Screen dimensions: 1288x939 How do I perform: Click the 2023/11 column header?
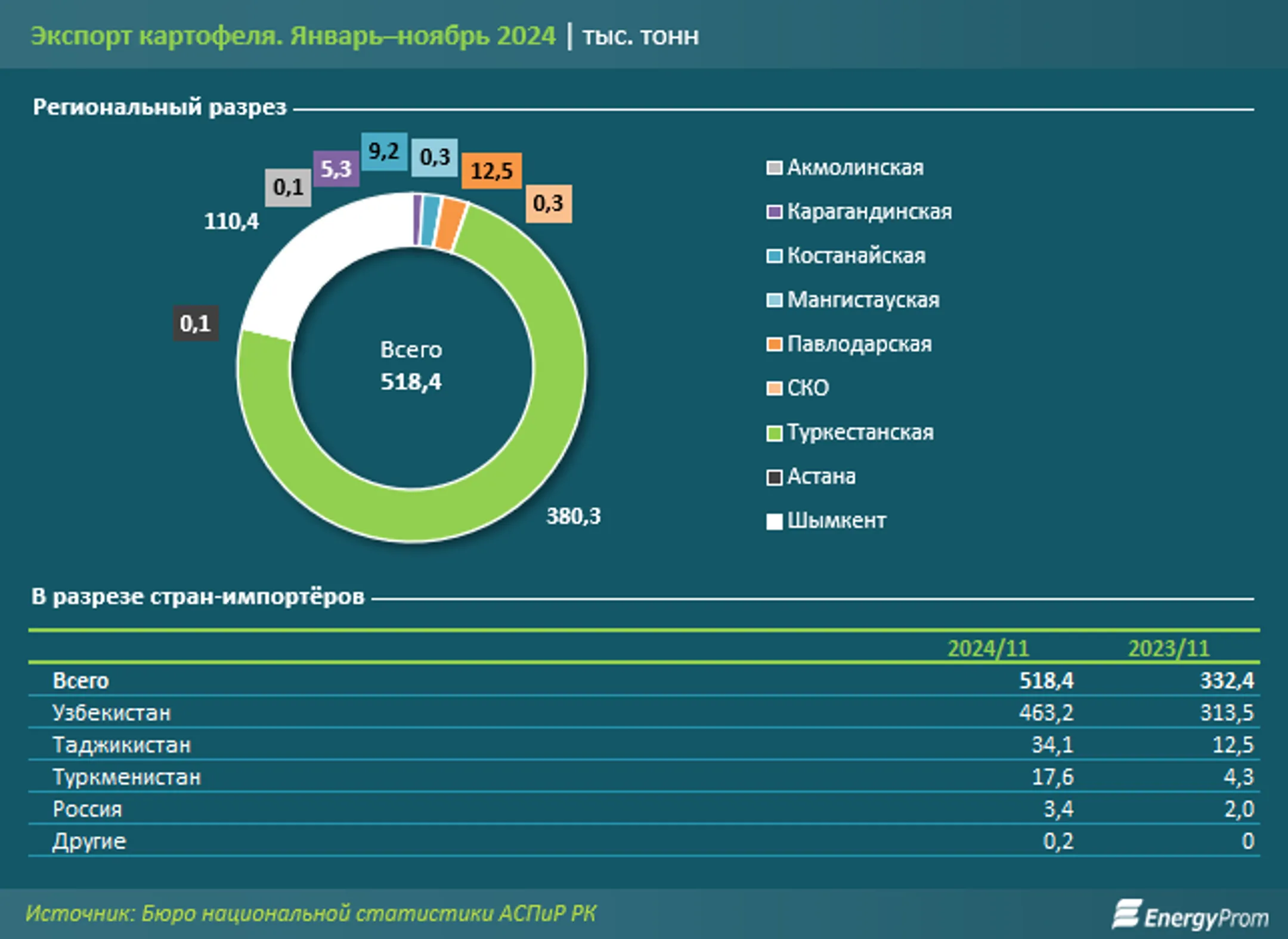point(1169,649)
